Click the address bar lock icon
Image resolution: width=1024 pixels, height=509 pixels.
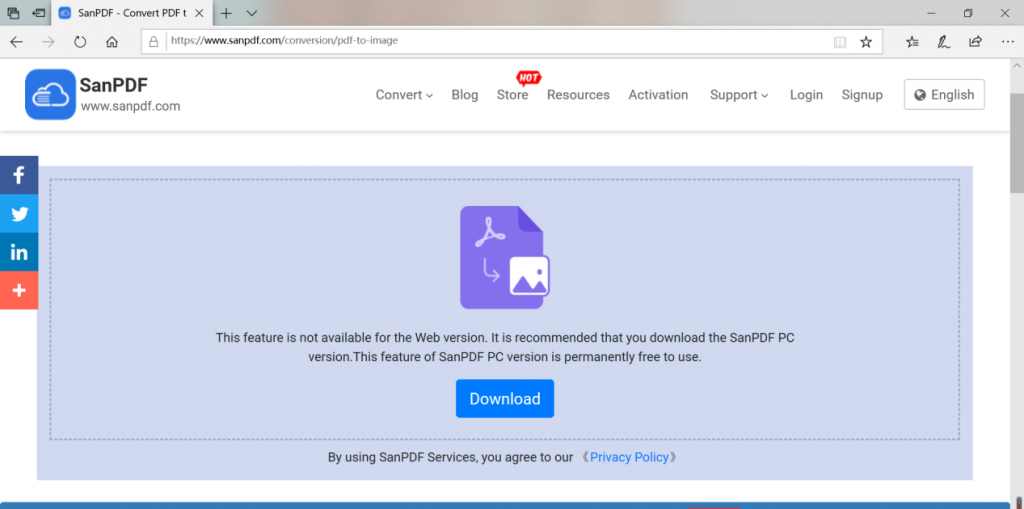pyautogui.click(x=153, y=41)
